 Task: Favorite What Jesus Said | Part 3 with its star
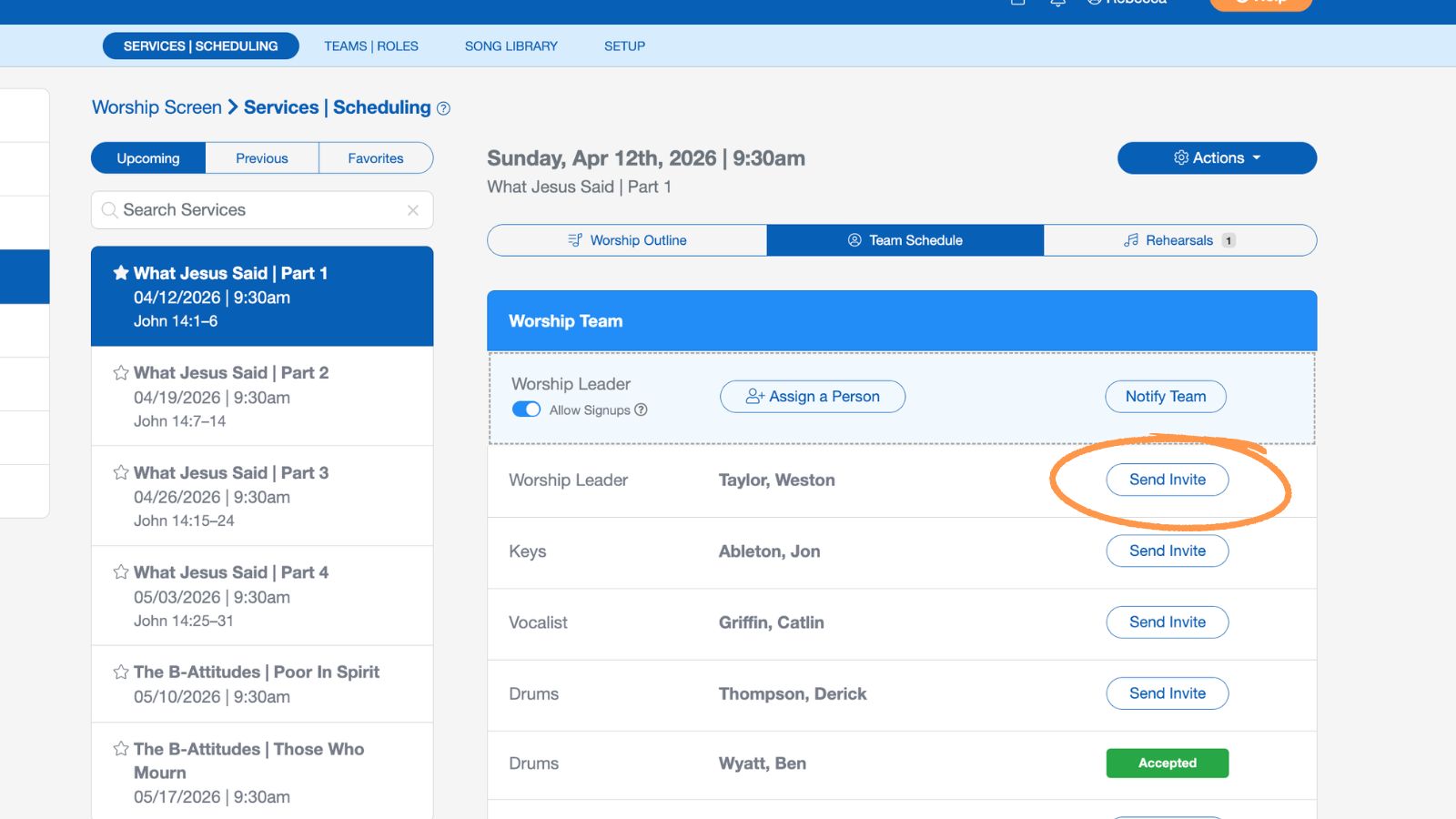(x=120, y=472)
